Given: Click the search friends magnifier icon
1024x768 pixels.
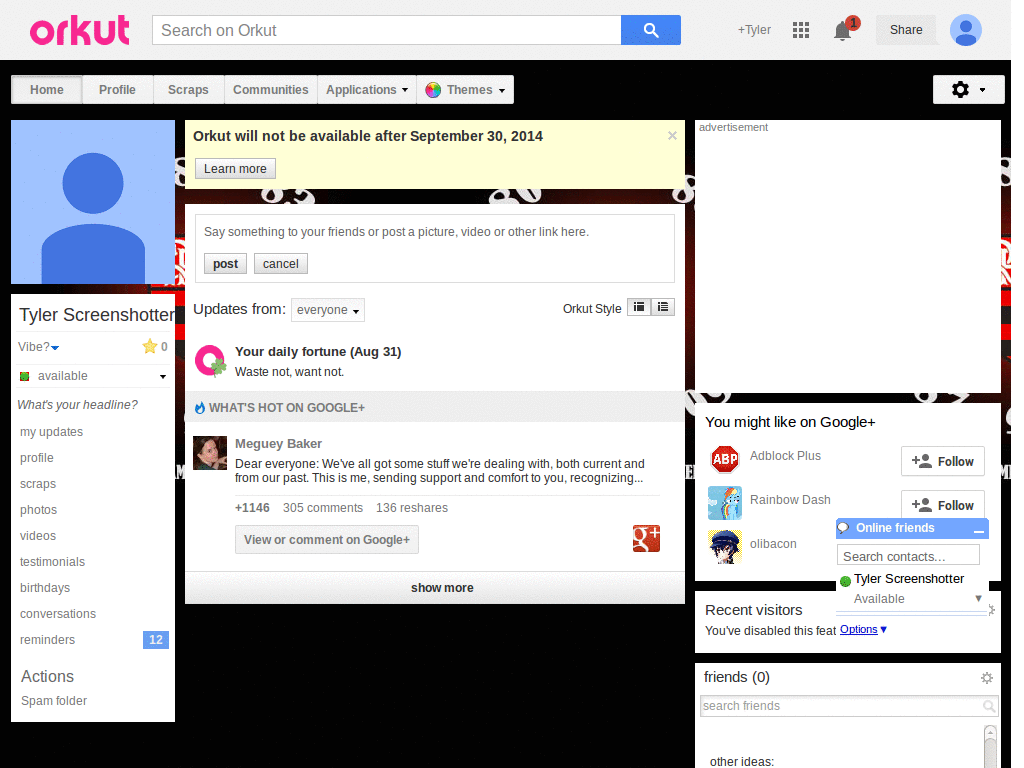Looking at the screenshot, I should (989, 706).
